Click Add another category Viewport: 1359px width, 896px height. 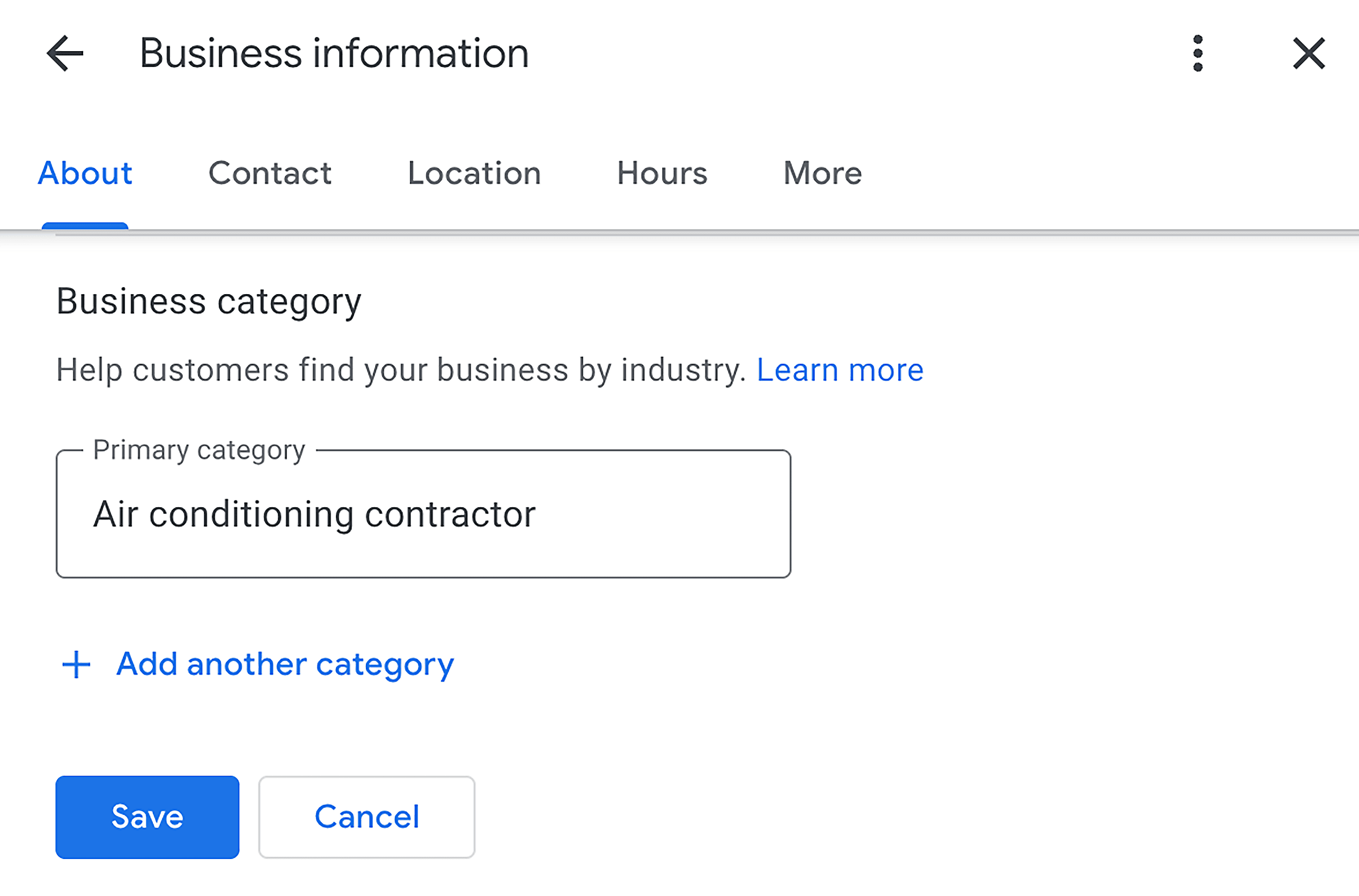pos(284,664)
